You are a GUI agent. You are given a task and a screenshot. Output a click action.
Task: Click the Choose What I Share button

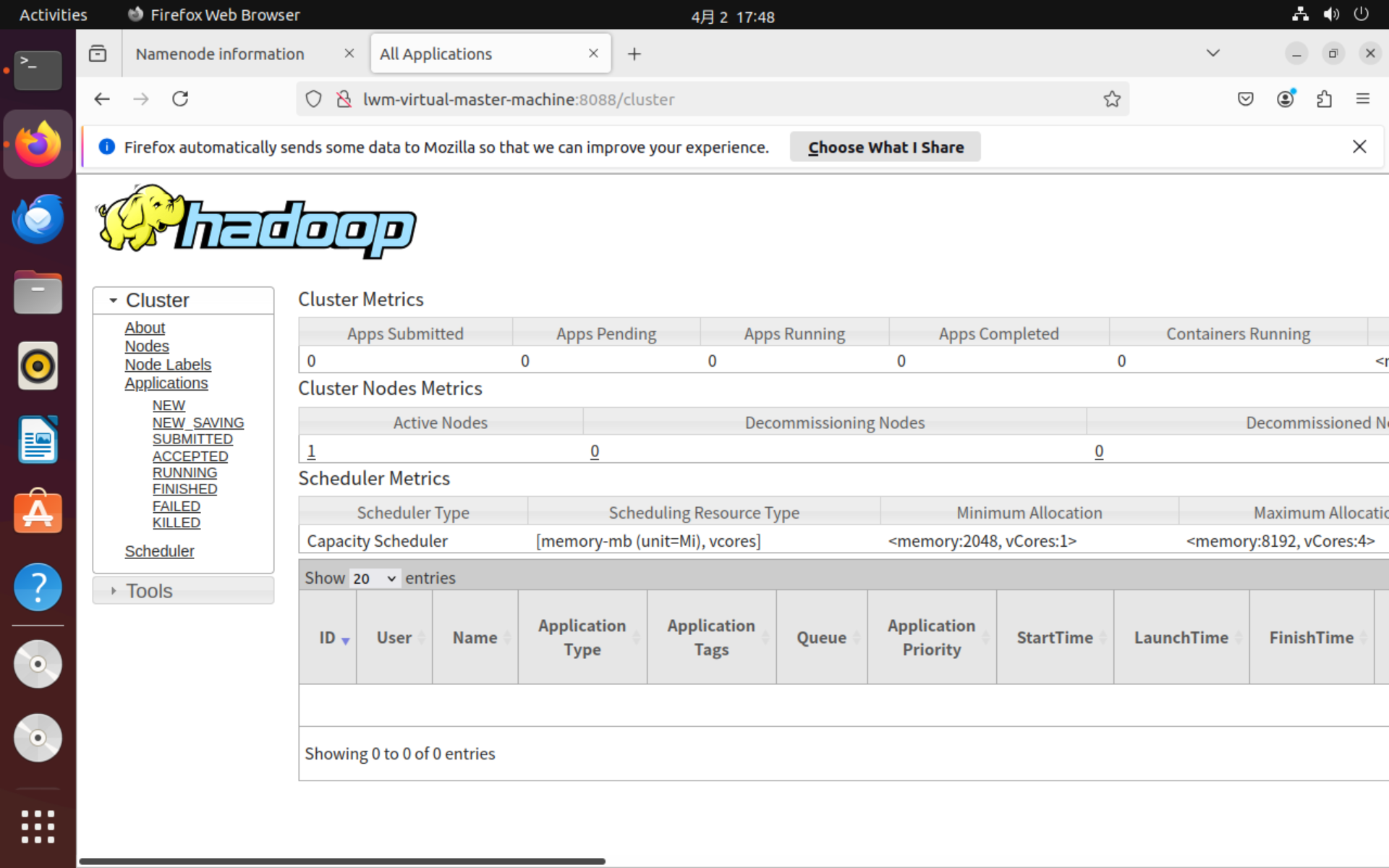click(x=885, y=147)
